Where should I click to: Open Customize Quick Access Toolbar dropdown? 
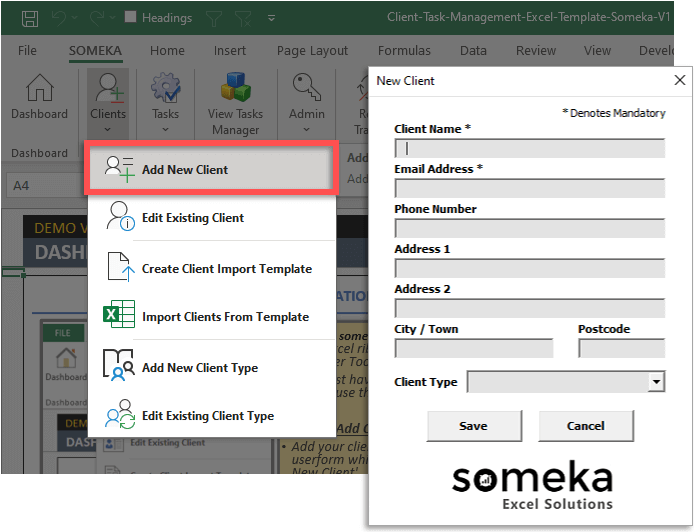(x=271, y=18)
